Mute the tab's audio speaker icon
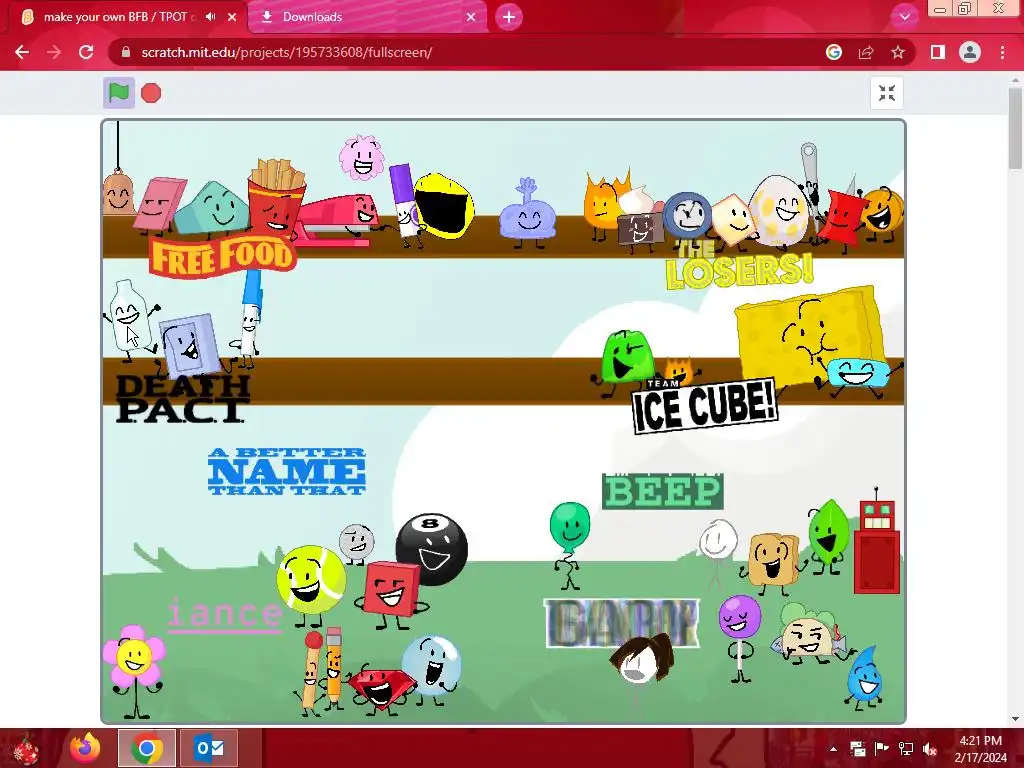Image resolution: width=1024 pixels, height=768 pixels. click(x=210, y=17)
